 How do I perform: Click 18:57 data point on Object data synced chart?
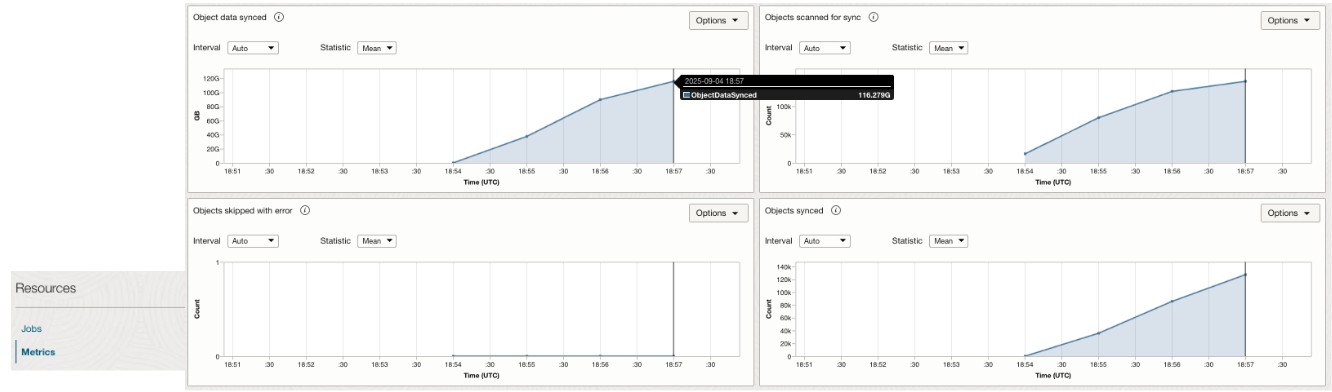[673, 81]
